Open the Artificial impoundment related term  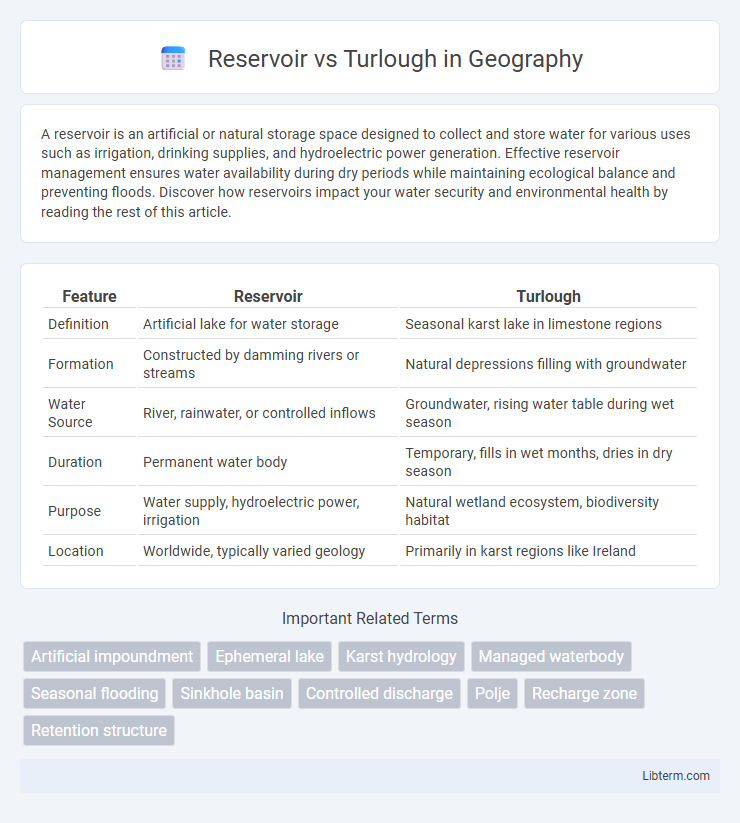pyautogui.click(x=112, y=656)
